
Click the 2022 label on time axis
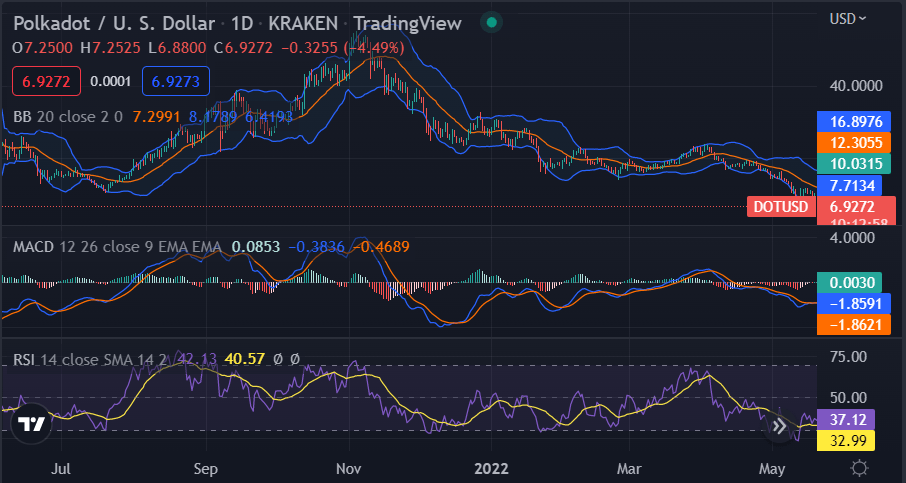click(492, 468)
